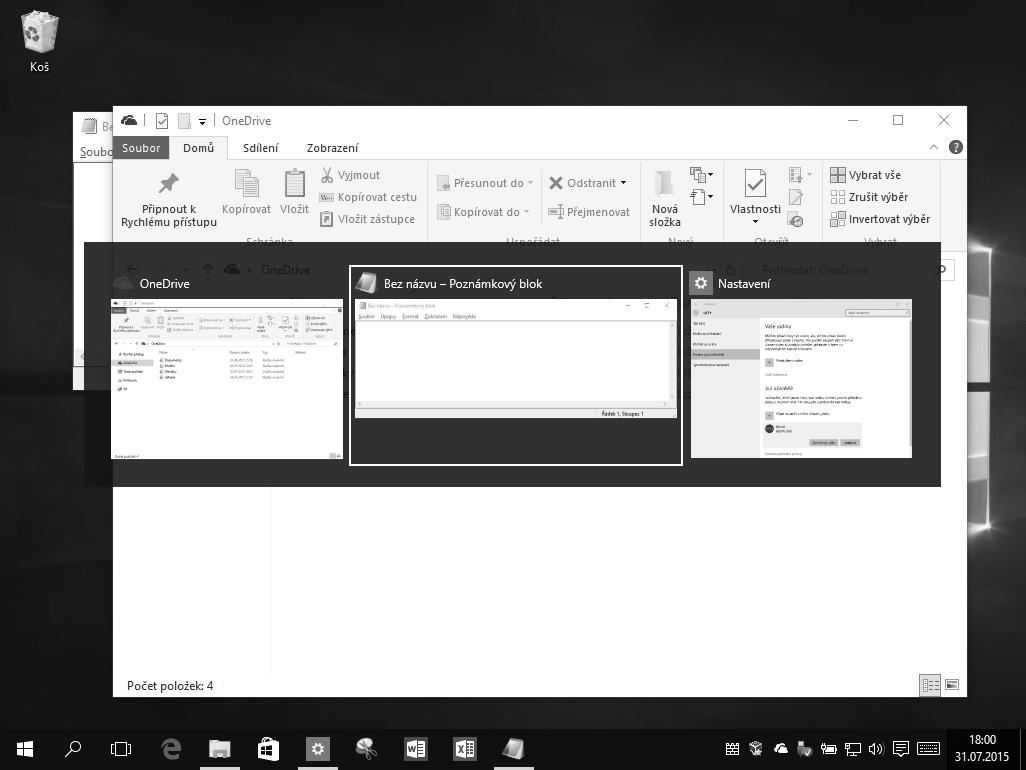Open the Přesunout do dropdown
The width and height of the screenshot is (1026, 770).
click(x=485, y=183)
